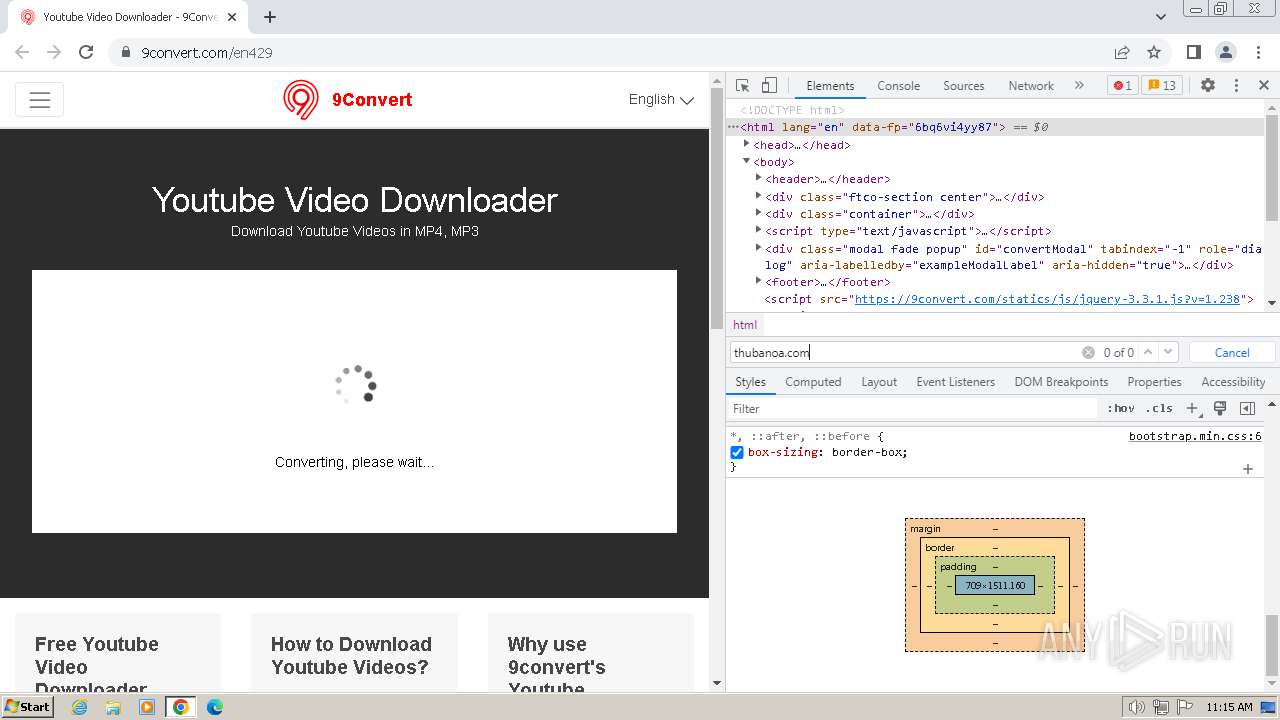Open the English language dropdown

pyautogui.click(x=661, y=99)
